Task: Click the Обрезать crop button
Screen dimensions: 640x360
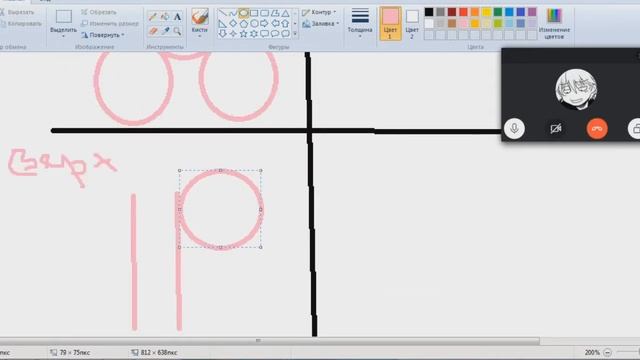Action: (x=99, y=12)
